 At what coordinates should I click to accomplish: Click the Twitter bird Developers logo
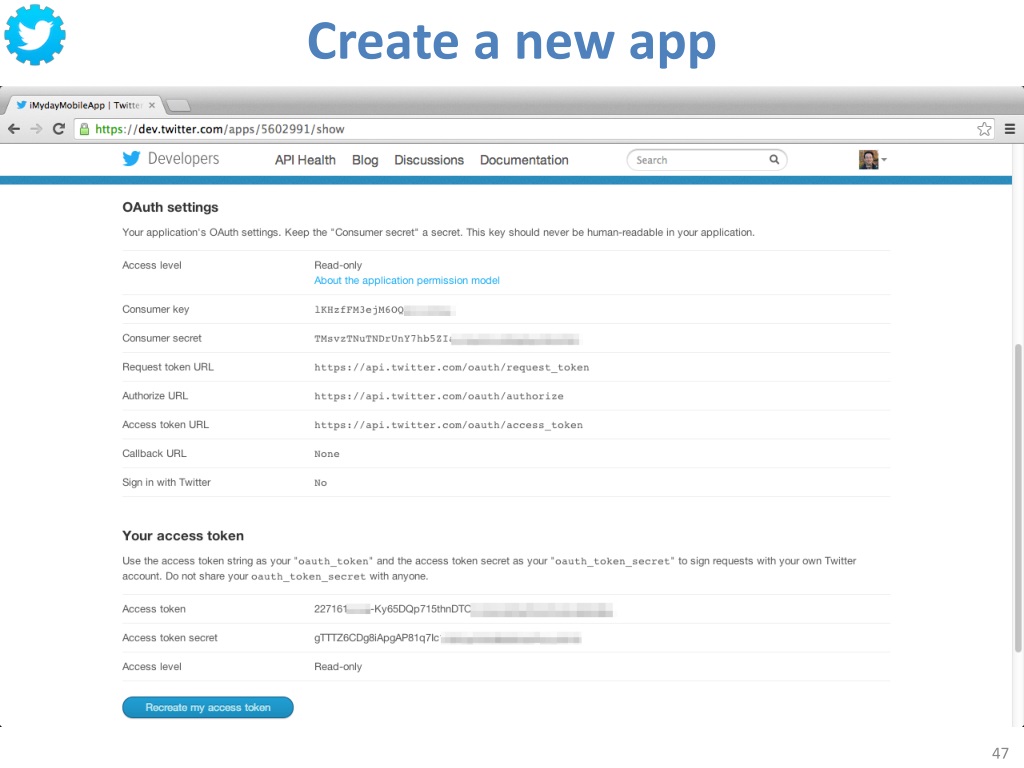pos(131,159)
